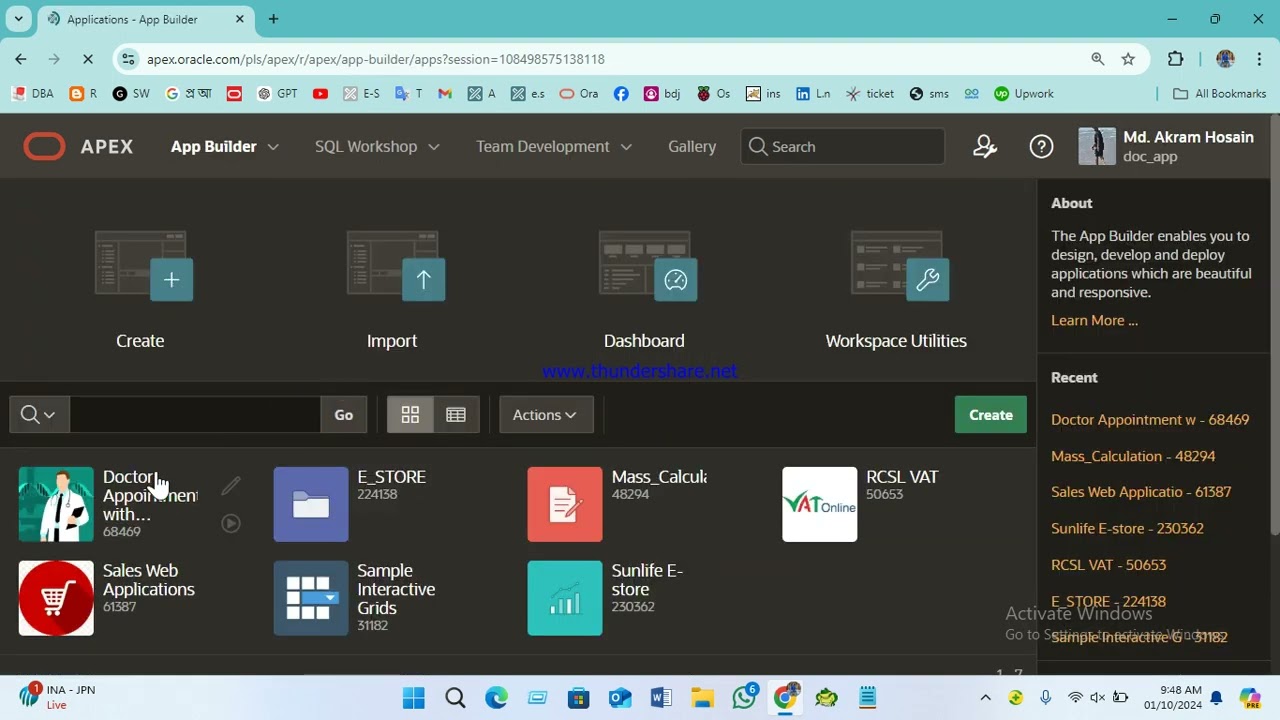Open Microsoft Word from the taskbar
The width and height of the screenshot is (1280, 720).
661,698
